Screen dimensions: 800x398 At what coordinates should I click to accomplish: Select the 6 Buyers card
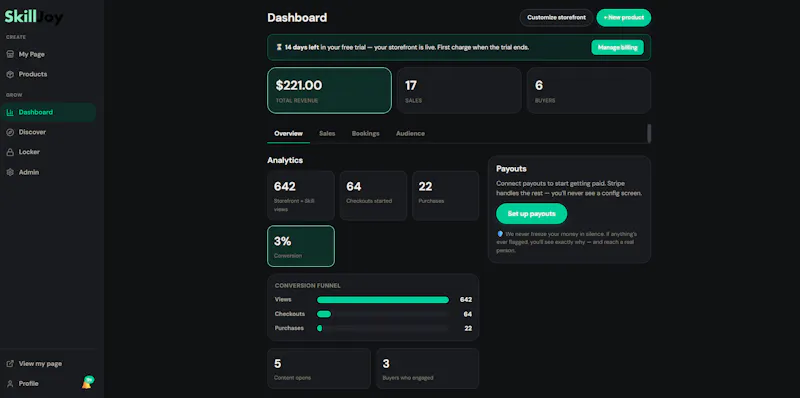click(x=589, y=90)
